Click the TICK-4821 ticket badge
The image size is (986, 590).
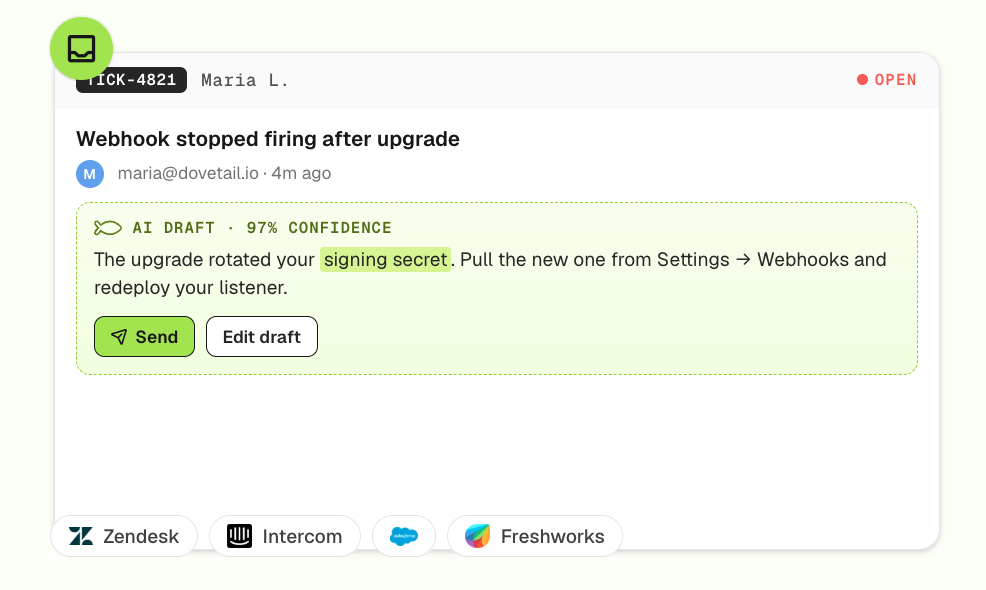[x=131, y=80]
